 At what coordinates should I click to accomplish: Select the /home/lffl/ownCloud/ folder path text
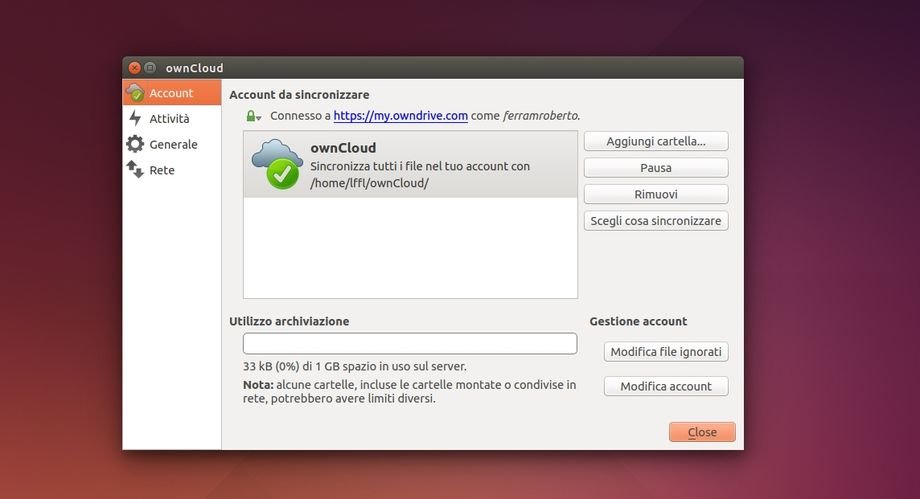[x=369, y=183]
